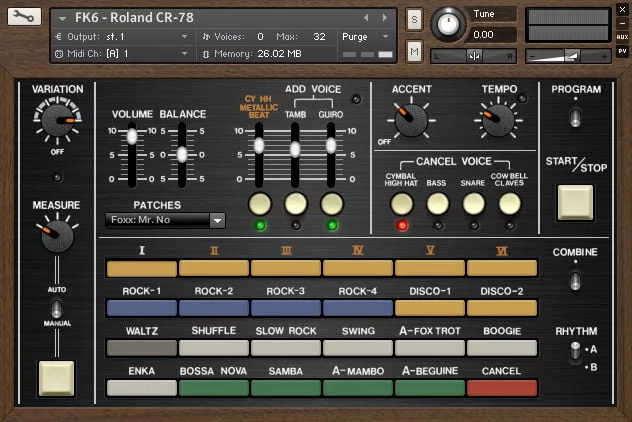This screenshot has height=422, width=632.
Task: Click the red Cancel pad
Action: coord(502,388)
